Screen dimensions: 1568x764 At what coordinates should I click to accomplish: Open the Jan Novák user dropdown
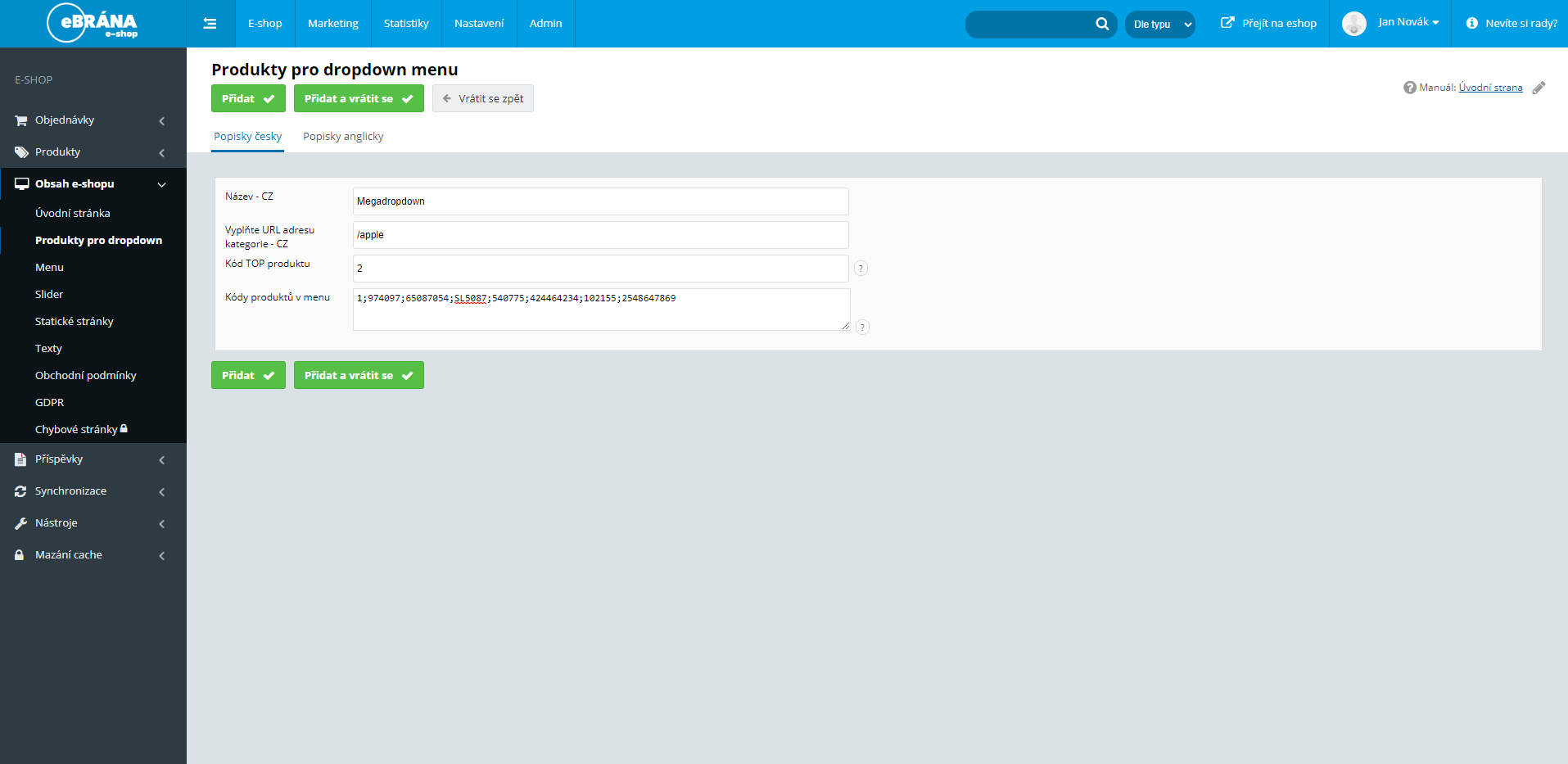pyautogui.click(x=1408, y=22)
